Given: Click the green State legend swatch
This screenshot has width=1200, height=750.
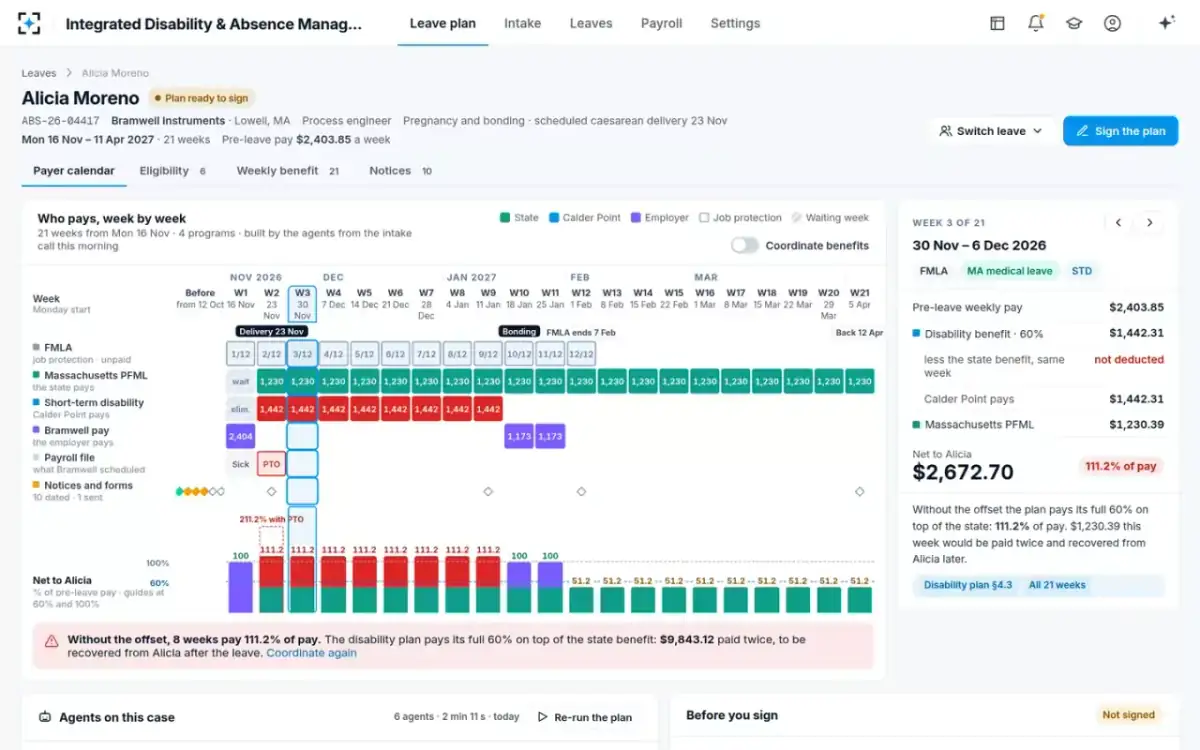Looking at the screenshot, I should 505,217.
